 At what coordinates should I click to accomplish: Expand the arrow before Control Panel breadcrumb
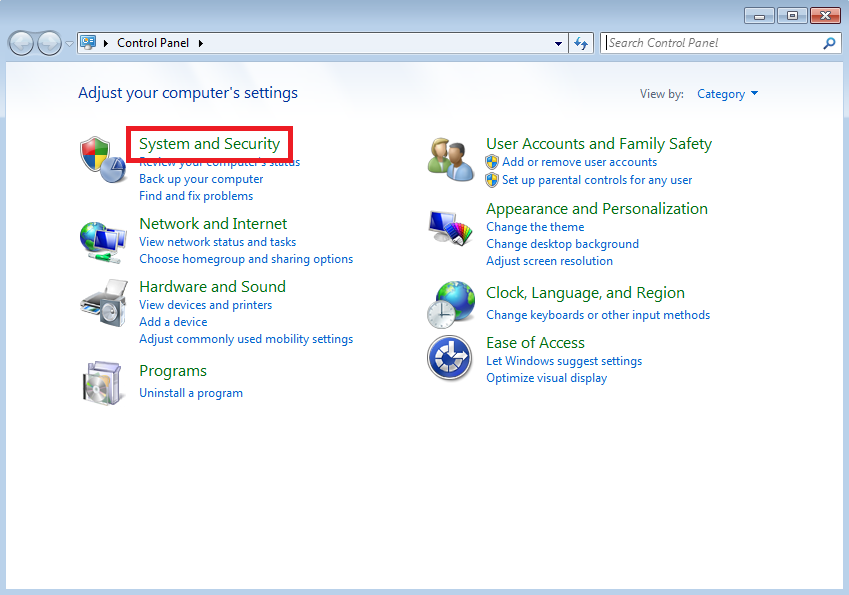(106, 43)
